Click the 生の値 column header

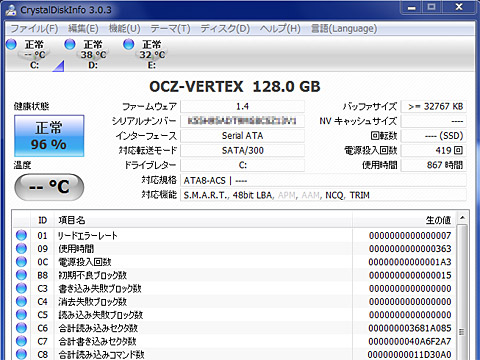click(404, 220)
